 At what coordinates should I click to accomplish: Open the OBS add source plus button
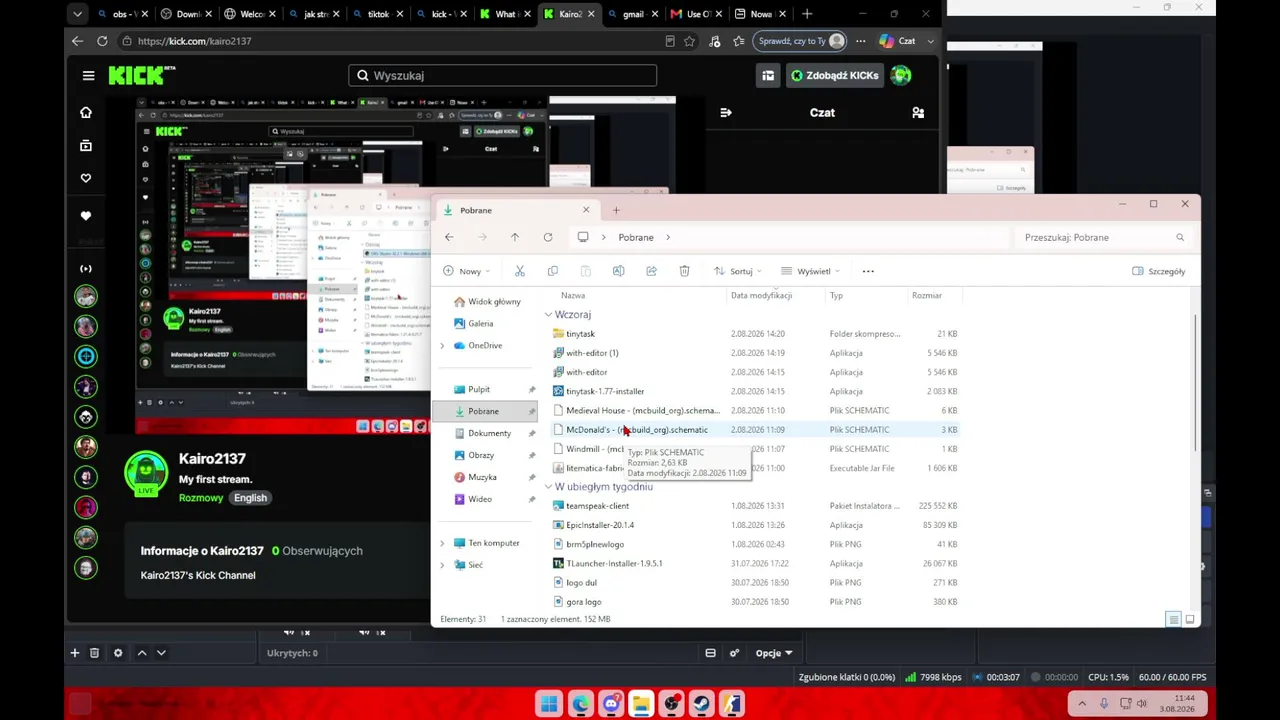click(74, 653)
